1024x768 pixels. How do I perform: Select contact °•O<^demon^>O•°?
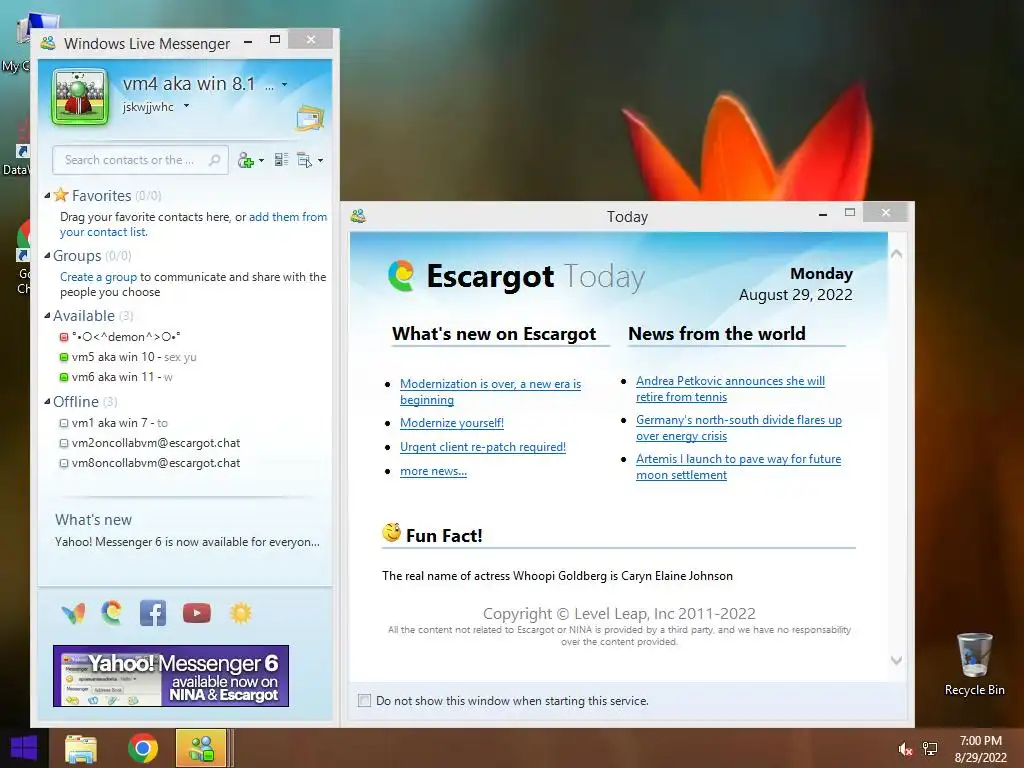(x=126, y=337)
